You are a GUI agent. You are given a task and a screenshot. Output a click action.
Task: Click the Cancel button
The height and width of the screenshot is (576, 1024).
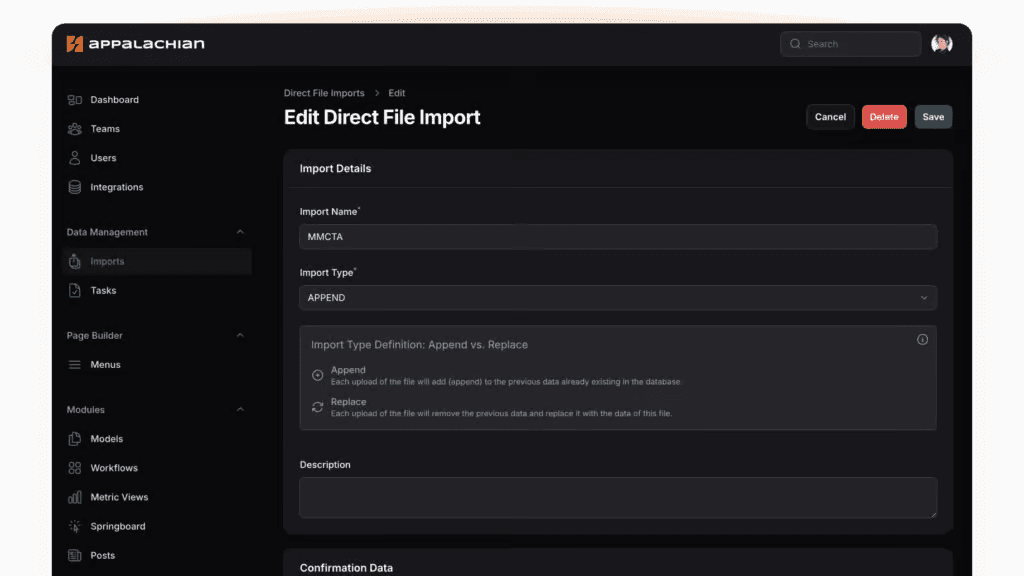point(830,117)
